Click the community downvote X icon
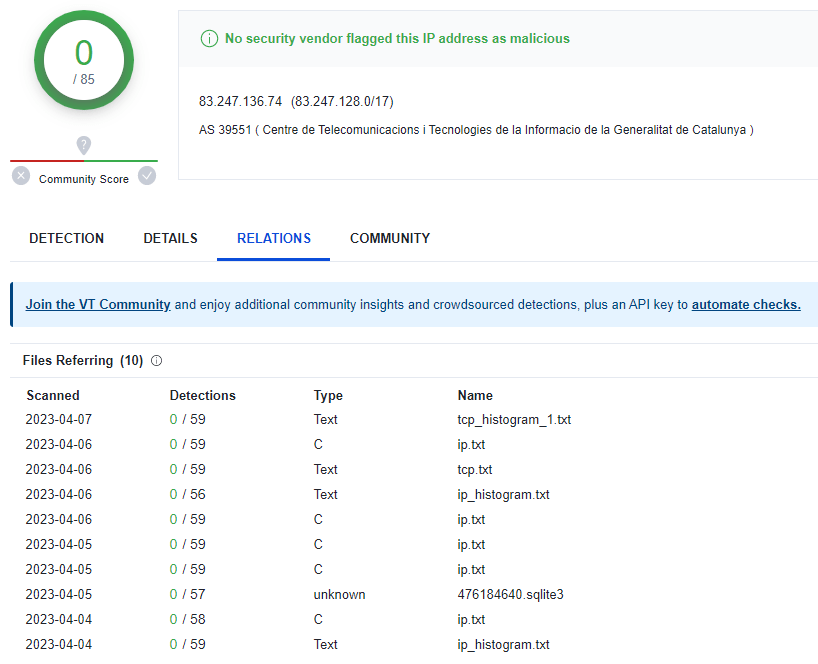 (x=21, y=176)
